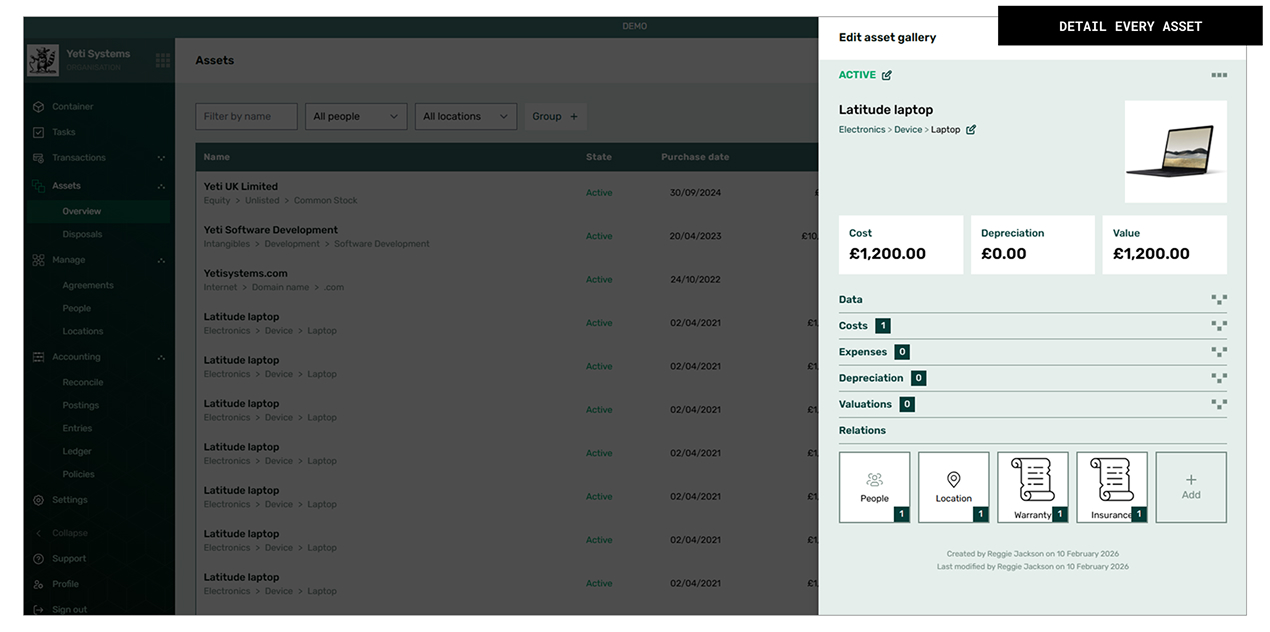The image size is (1270, 632).
Task: Select Reconcile under Accounting
Action: (x=82, y=381)
